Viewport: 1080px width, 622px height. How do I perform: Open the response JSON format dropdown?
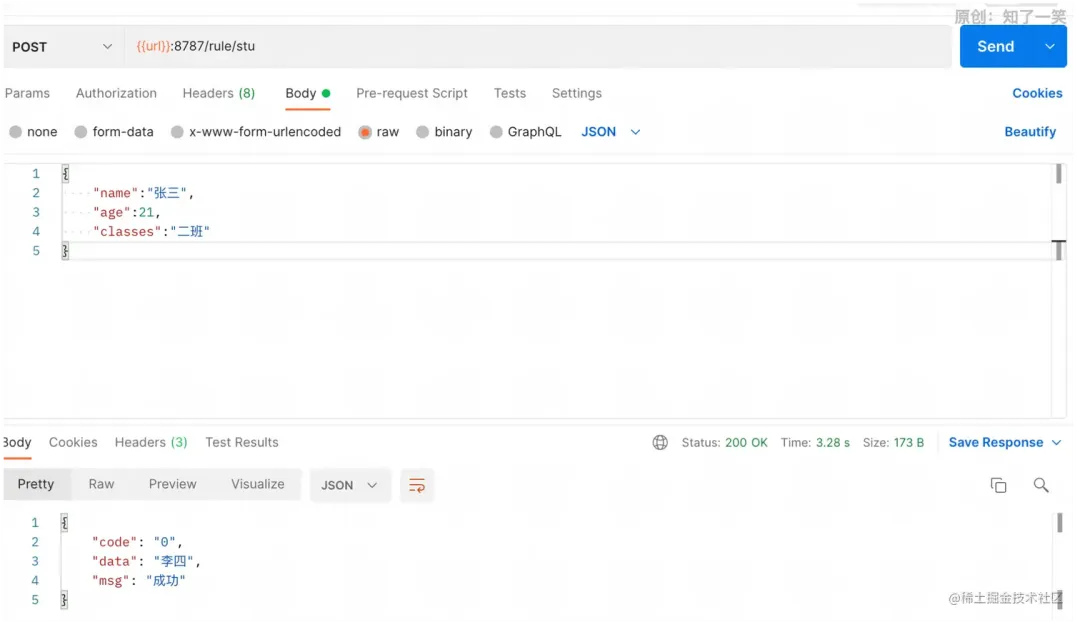pos(350,486)
